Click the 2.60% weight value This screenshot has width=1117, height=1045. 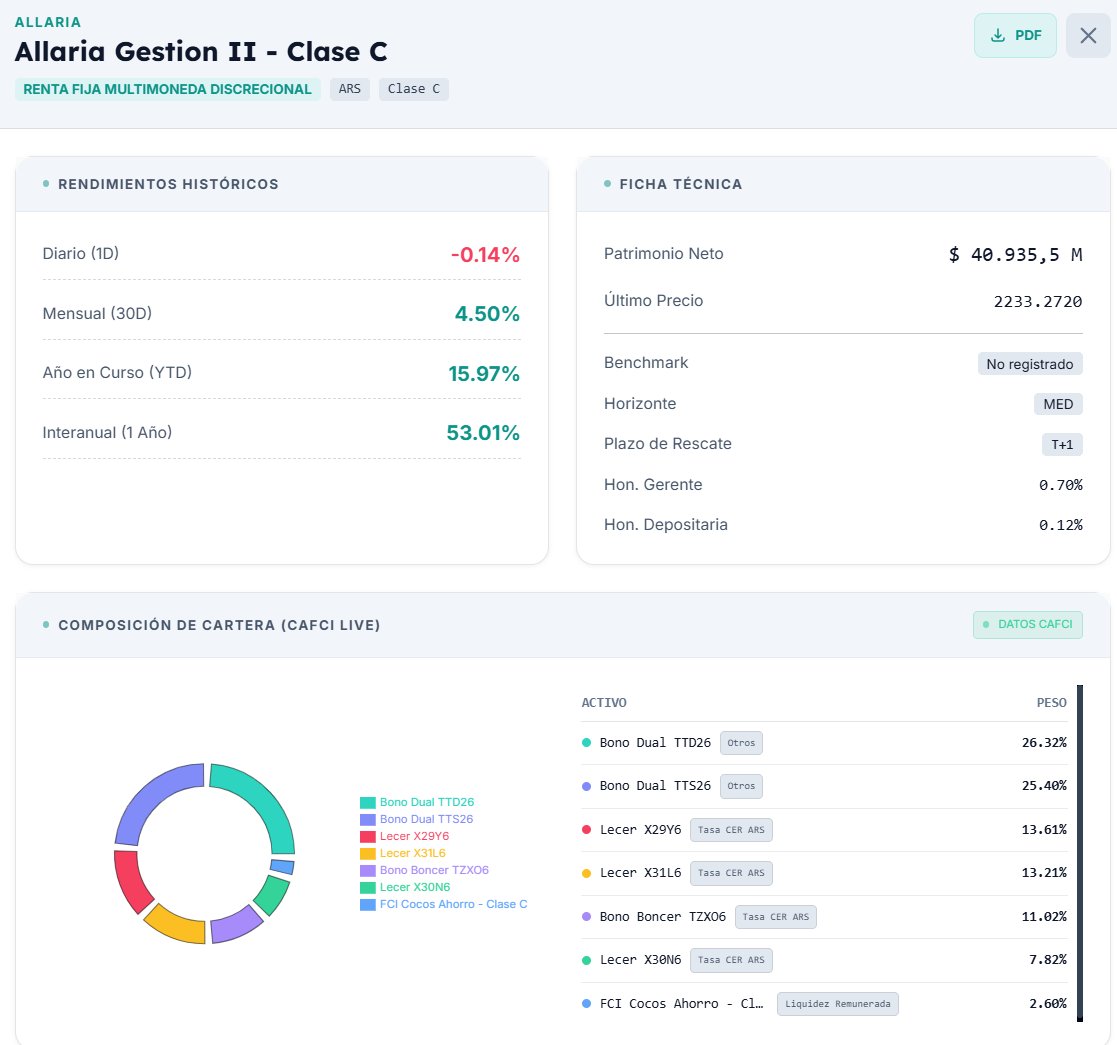point(1048,1004)
